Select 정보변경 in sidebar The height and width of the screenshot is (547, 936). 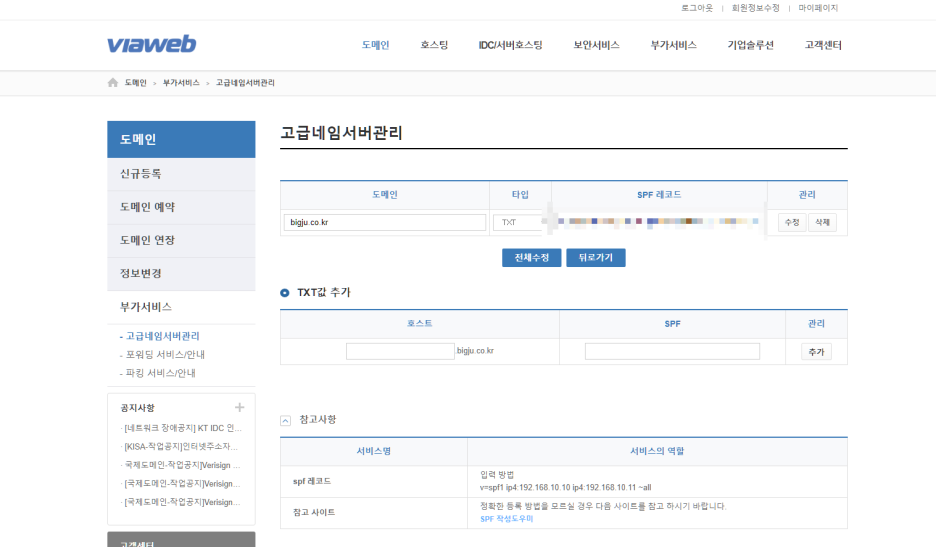coord(181,274)
